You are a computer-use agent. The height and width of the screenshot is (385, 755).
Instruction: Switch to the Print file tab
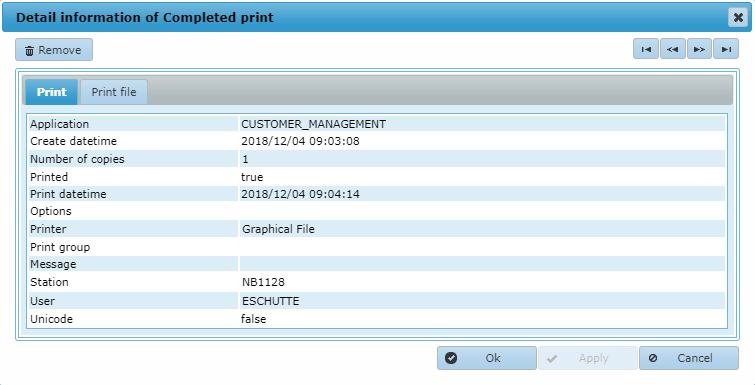[114, 92]
